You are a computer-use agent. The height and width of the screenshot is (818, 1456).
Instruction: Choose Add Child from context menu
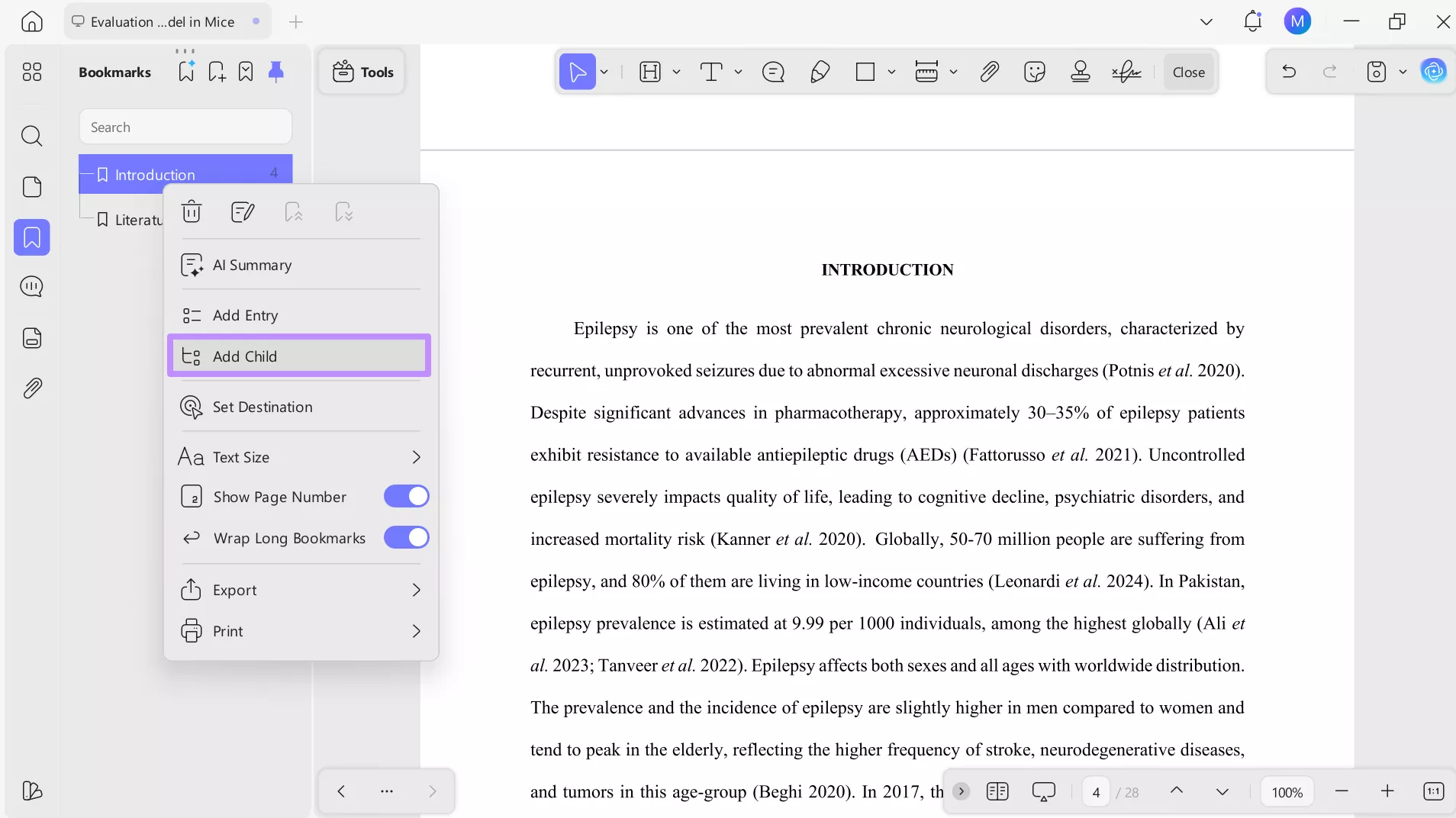pyautogui.click(x=299, y=356)
